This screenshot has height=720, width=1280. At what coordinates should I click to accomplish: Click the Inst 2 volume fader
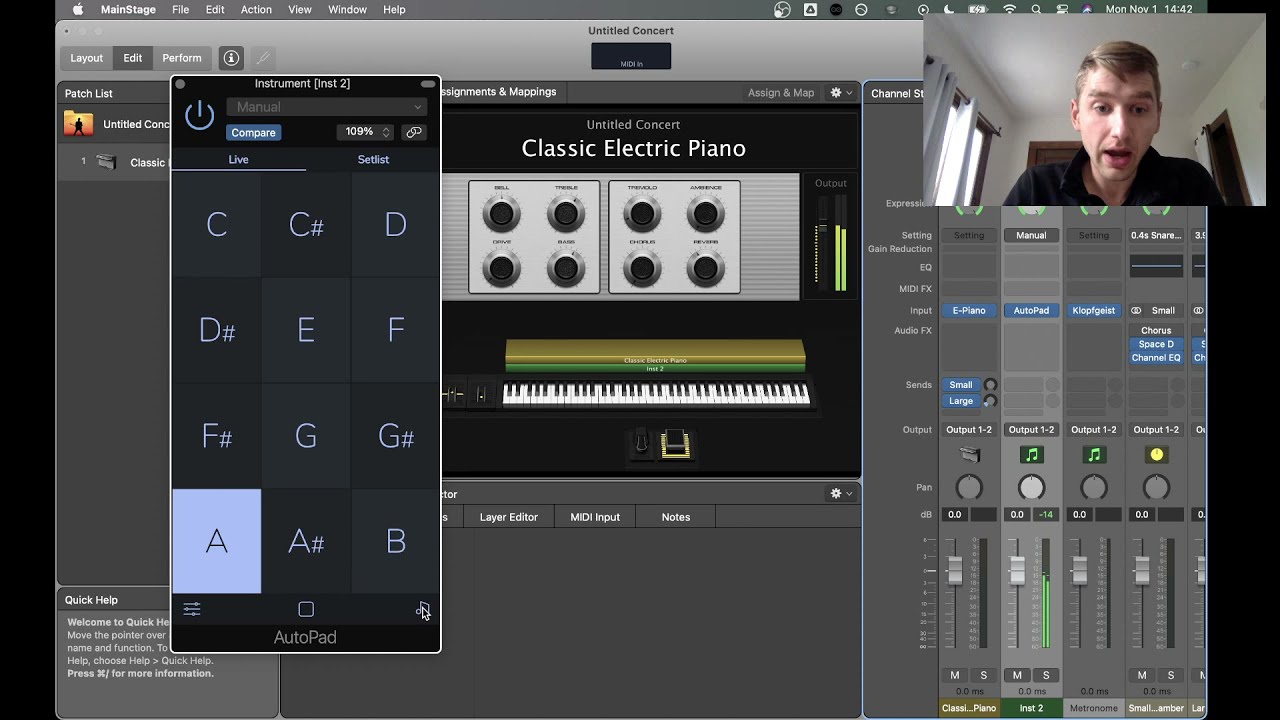[1017, 569]
